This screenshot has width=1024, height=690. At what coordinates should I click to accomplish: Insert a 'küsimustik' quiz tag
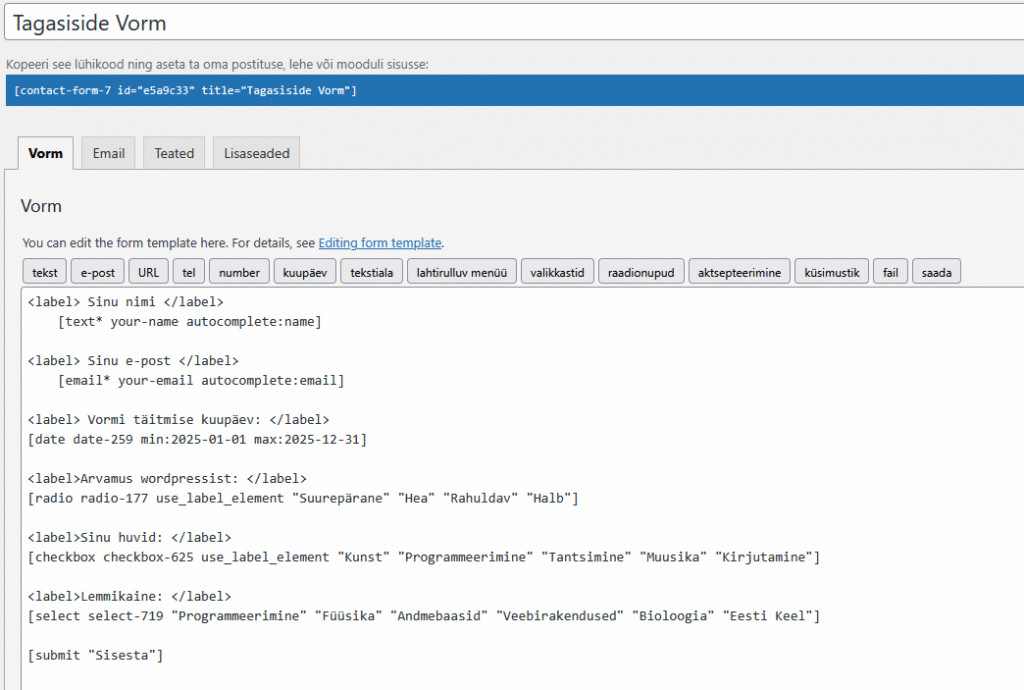click(x=832, y=272)
